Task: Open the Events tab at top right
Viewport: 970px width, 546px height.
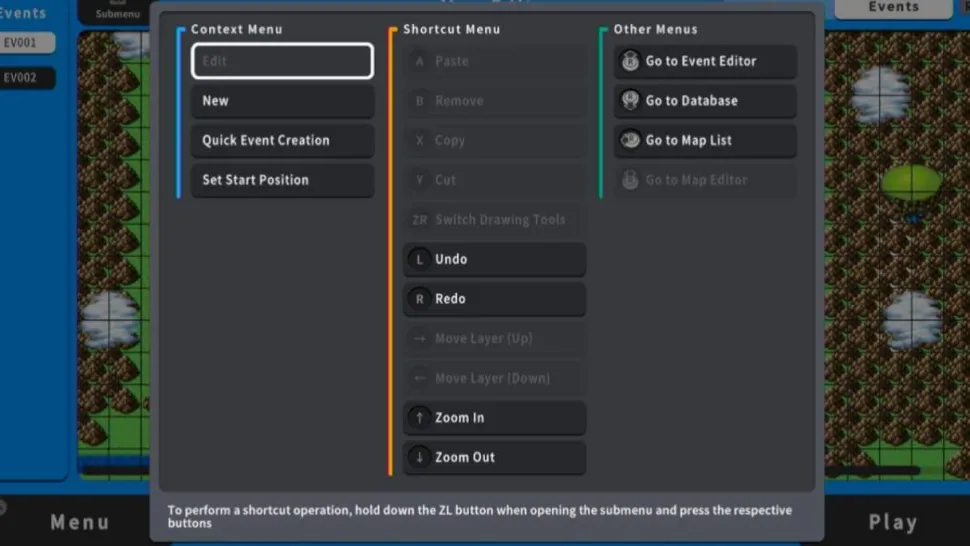Action: 893,8
